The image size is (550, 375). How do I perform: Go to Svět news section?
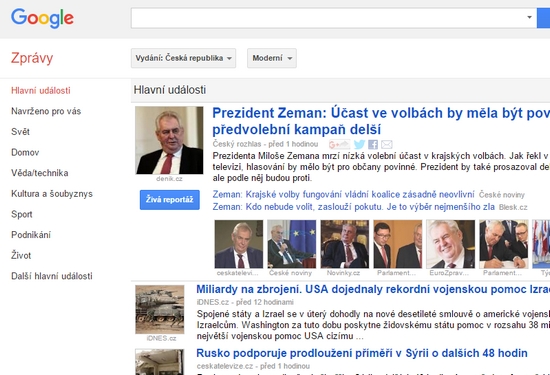20,132
